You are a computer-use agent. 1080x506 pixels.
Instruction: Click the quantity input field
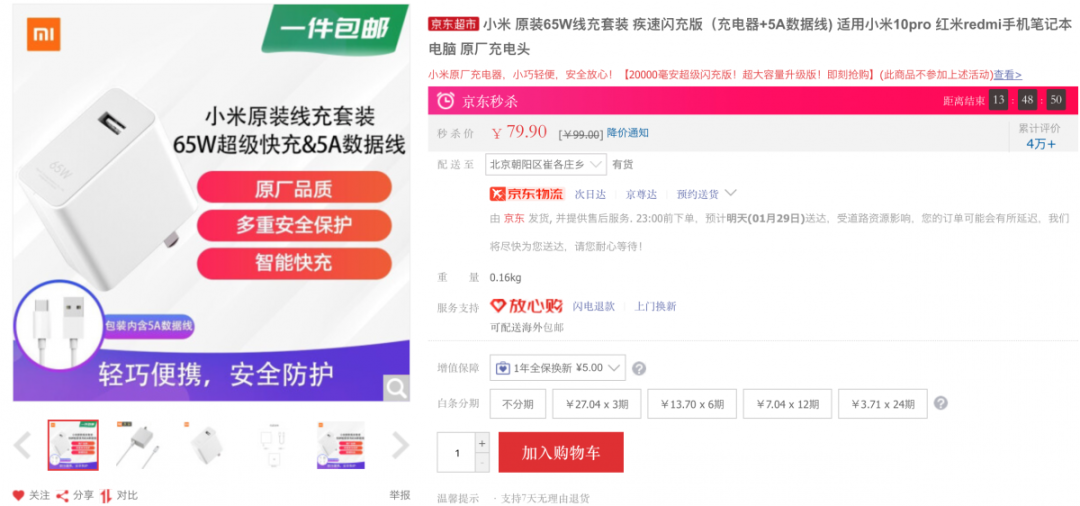tap(457, 453)
